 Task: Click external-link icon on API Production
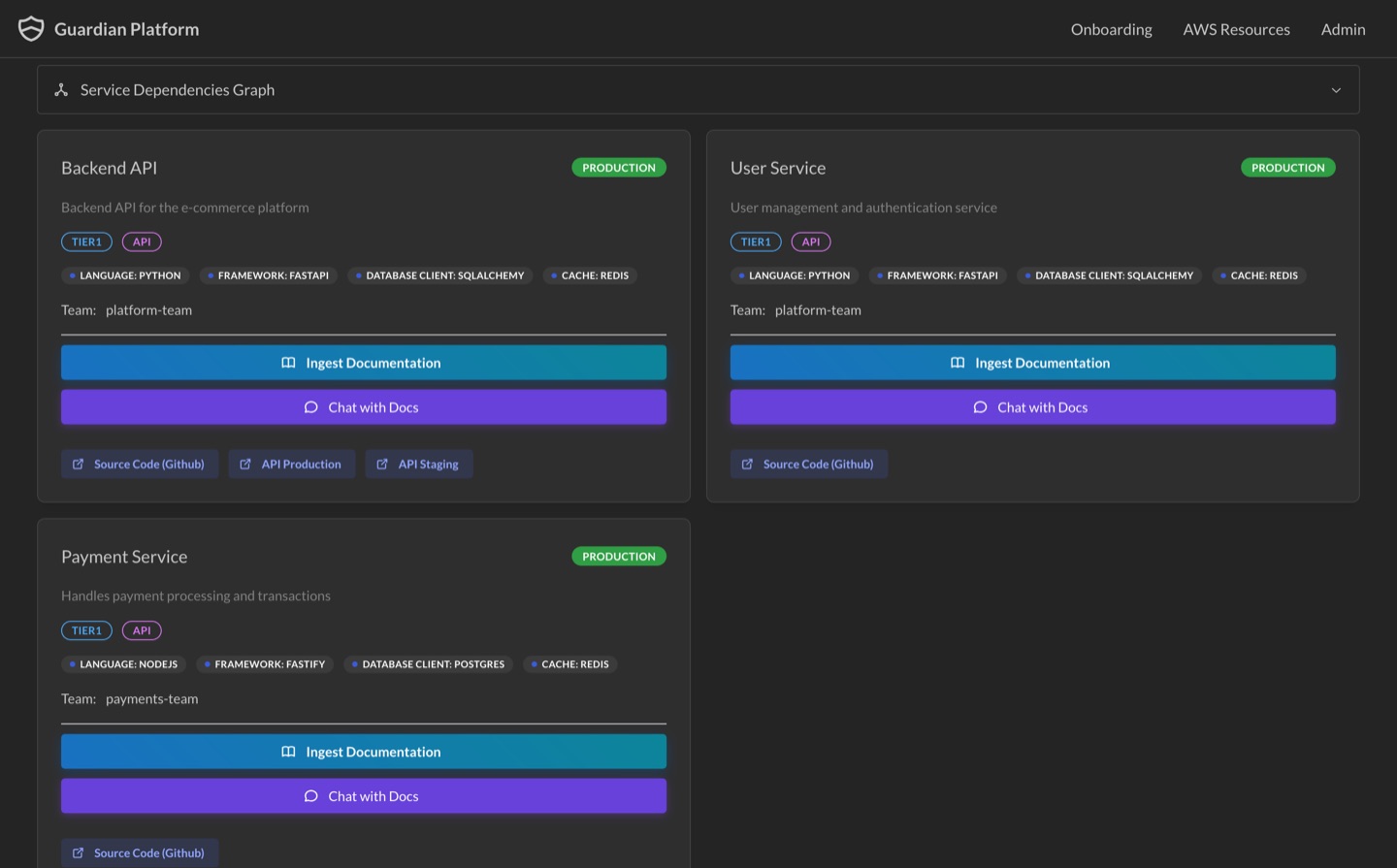pyautogui.click(x=245, y=465)
